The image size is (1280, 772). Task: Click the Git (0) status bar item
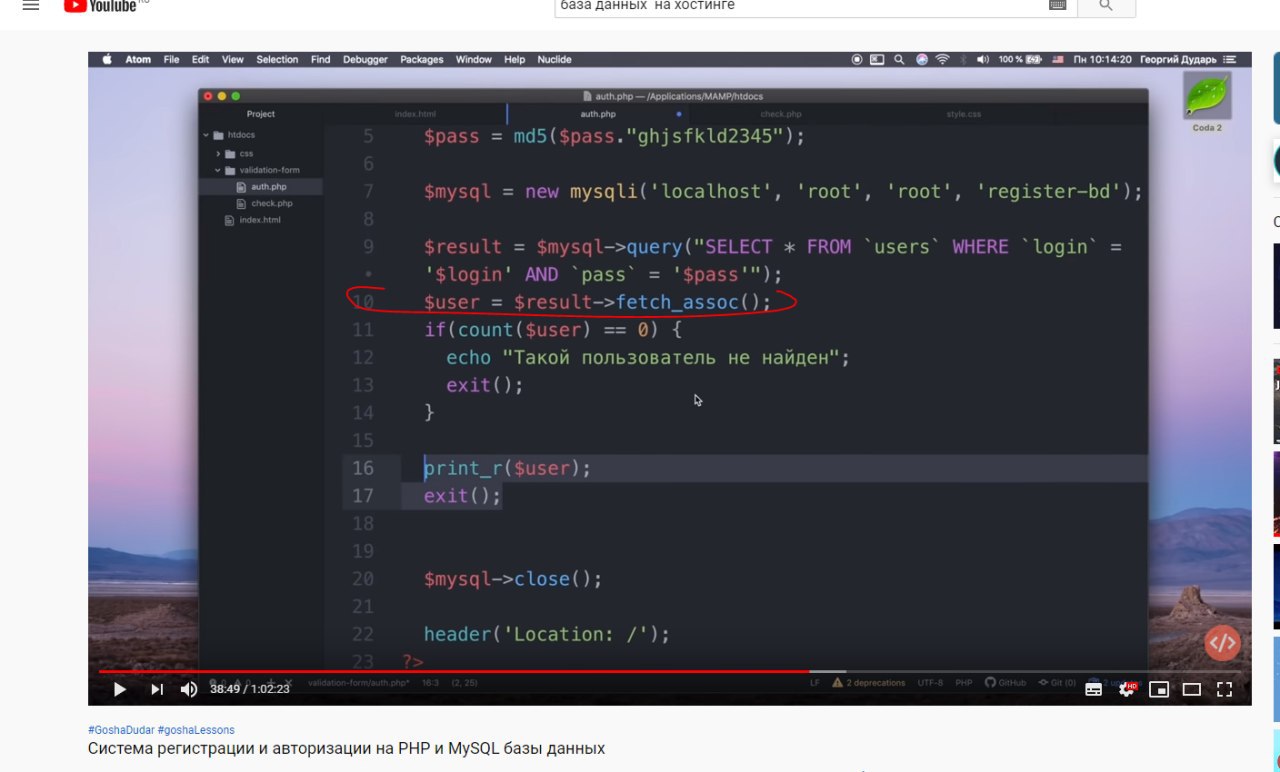1057,683
